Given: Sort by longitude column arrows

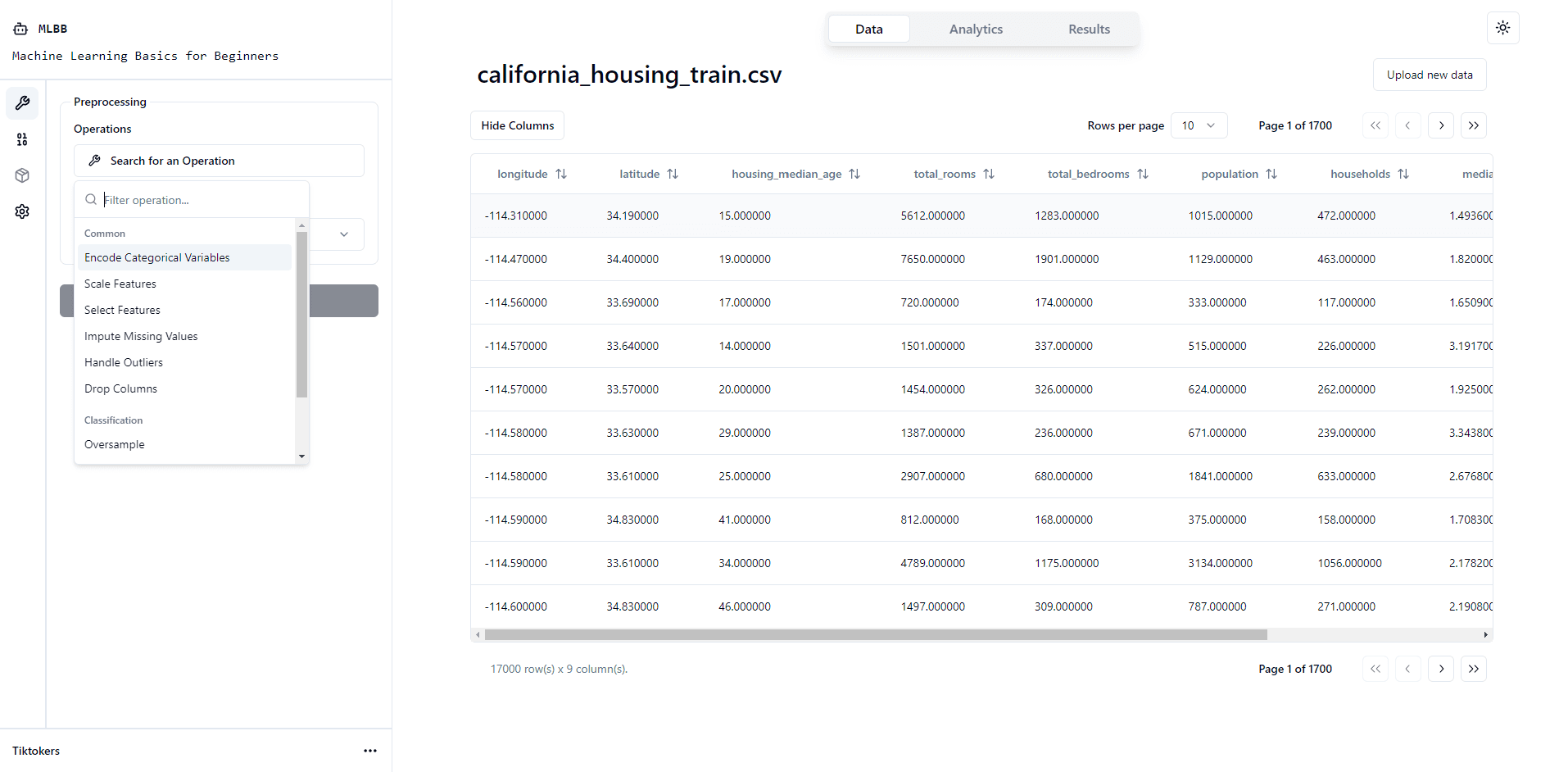Looking at the screenshot, I should (561, 174).
